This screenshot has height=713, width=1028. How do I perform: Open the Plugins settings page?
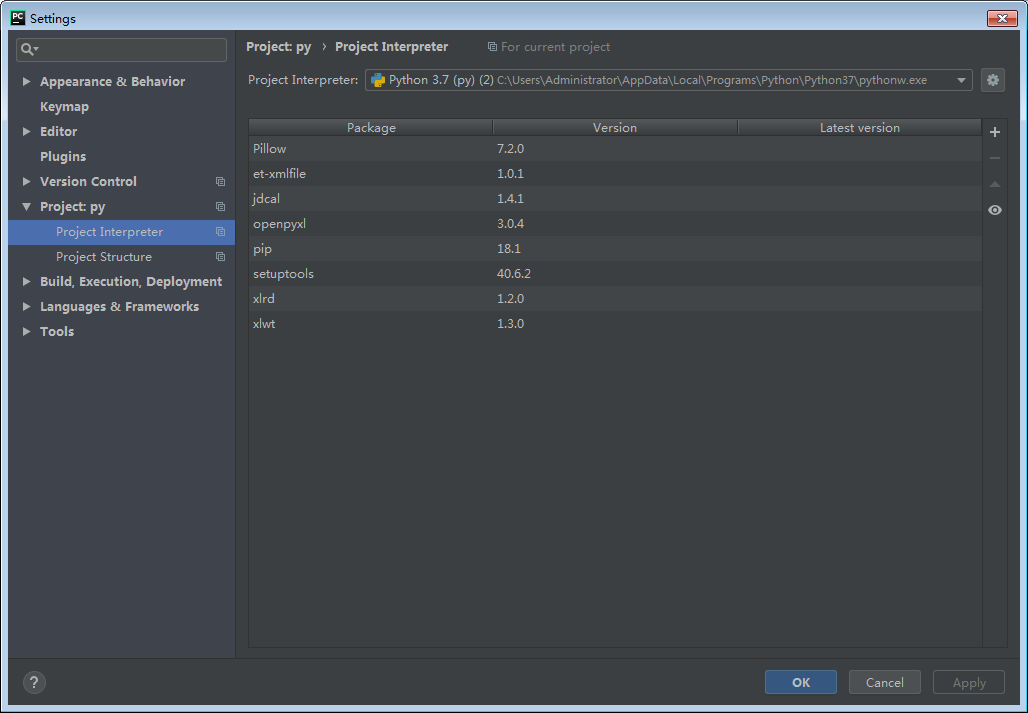(x=63, y=156)
